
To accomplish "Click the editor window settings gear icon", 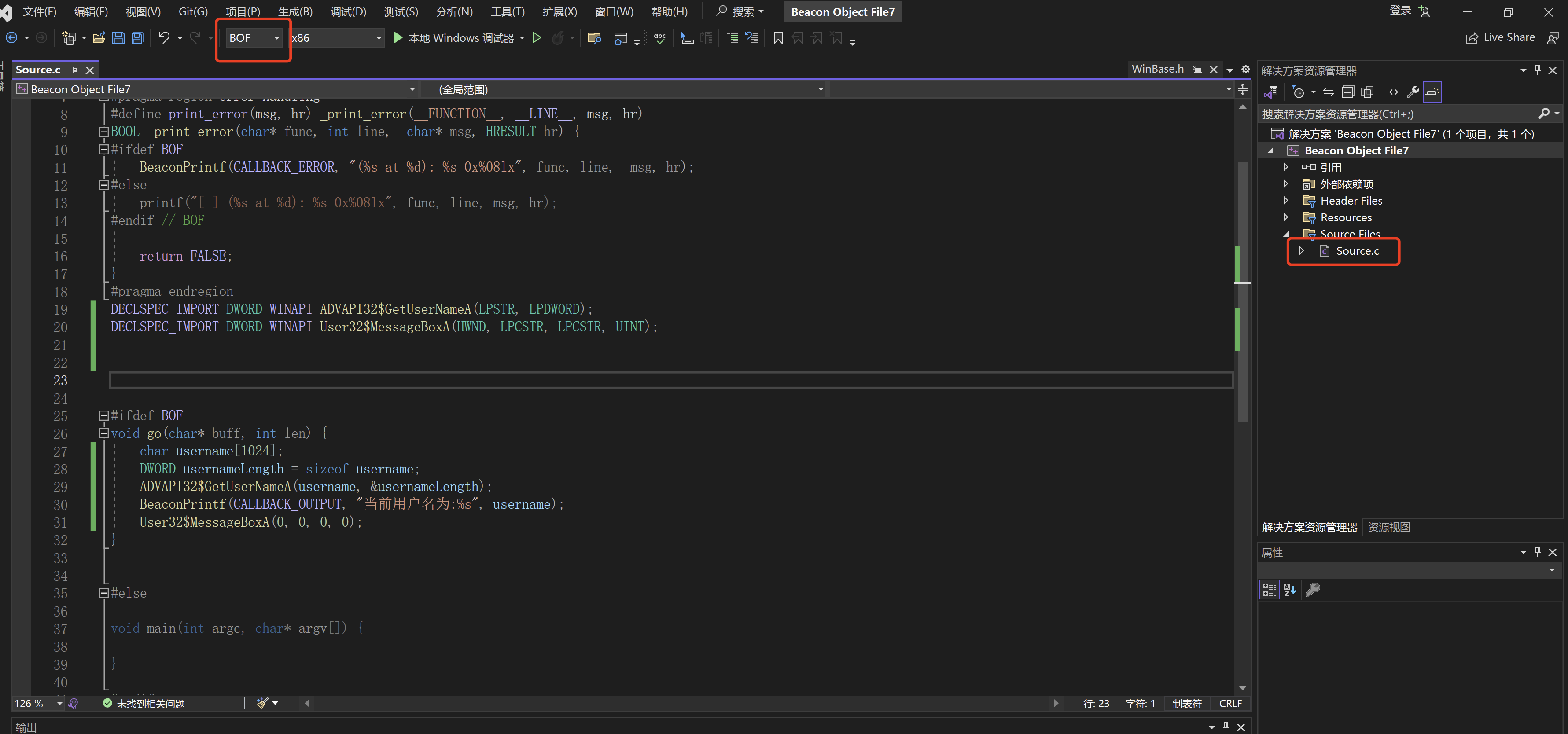I will [x=1245, y=70].
